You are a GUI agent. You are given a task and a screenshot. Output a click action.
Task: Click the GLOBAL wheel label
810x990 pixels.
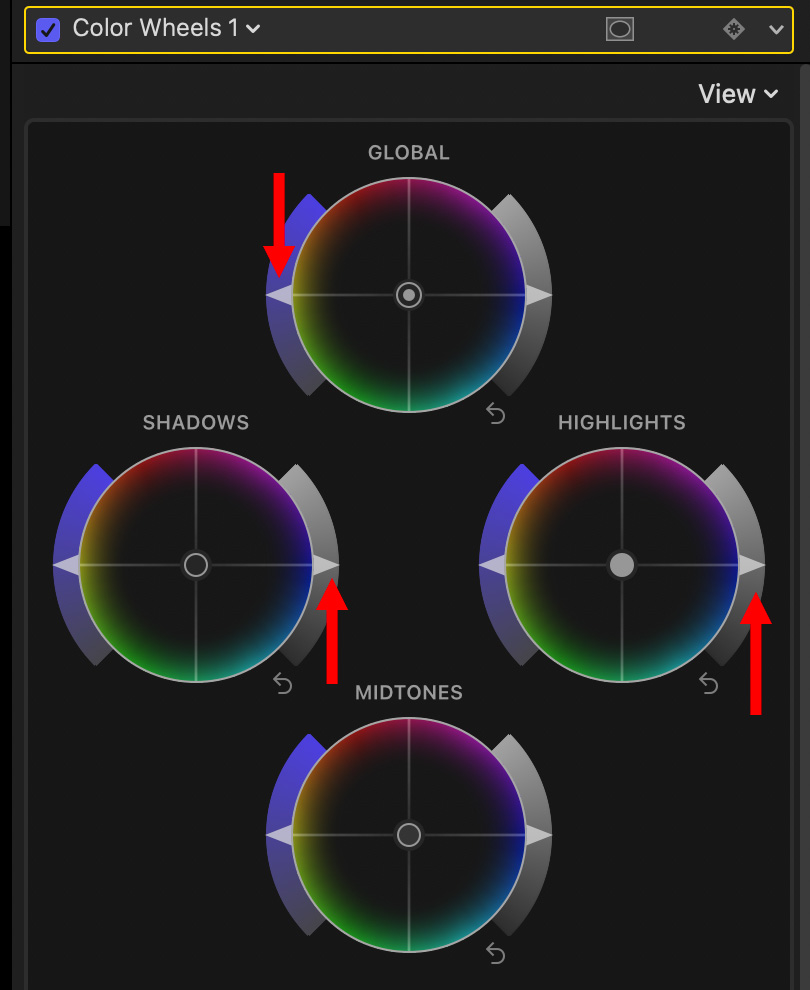pos(409,153)
